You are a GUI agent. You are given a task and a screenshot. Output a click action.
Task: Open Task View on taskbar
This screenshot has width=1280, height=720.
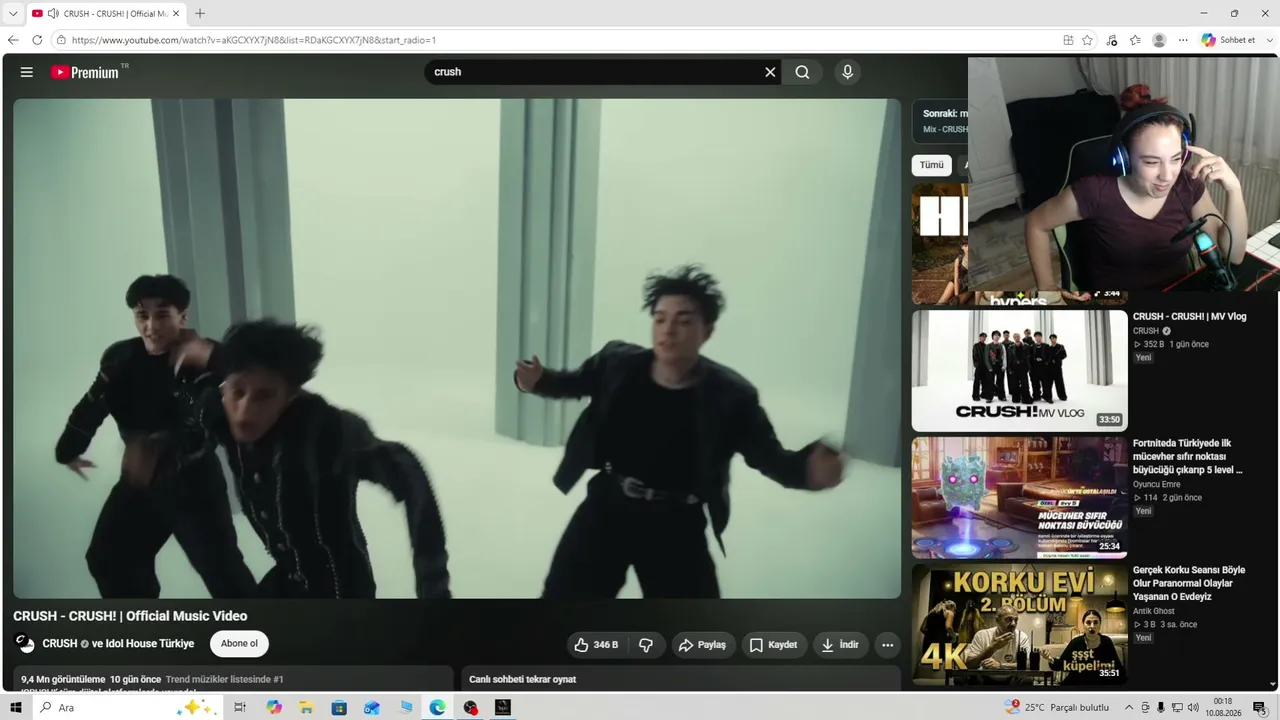click(240, 708)
